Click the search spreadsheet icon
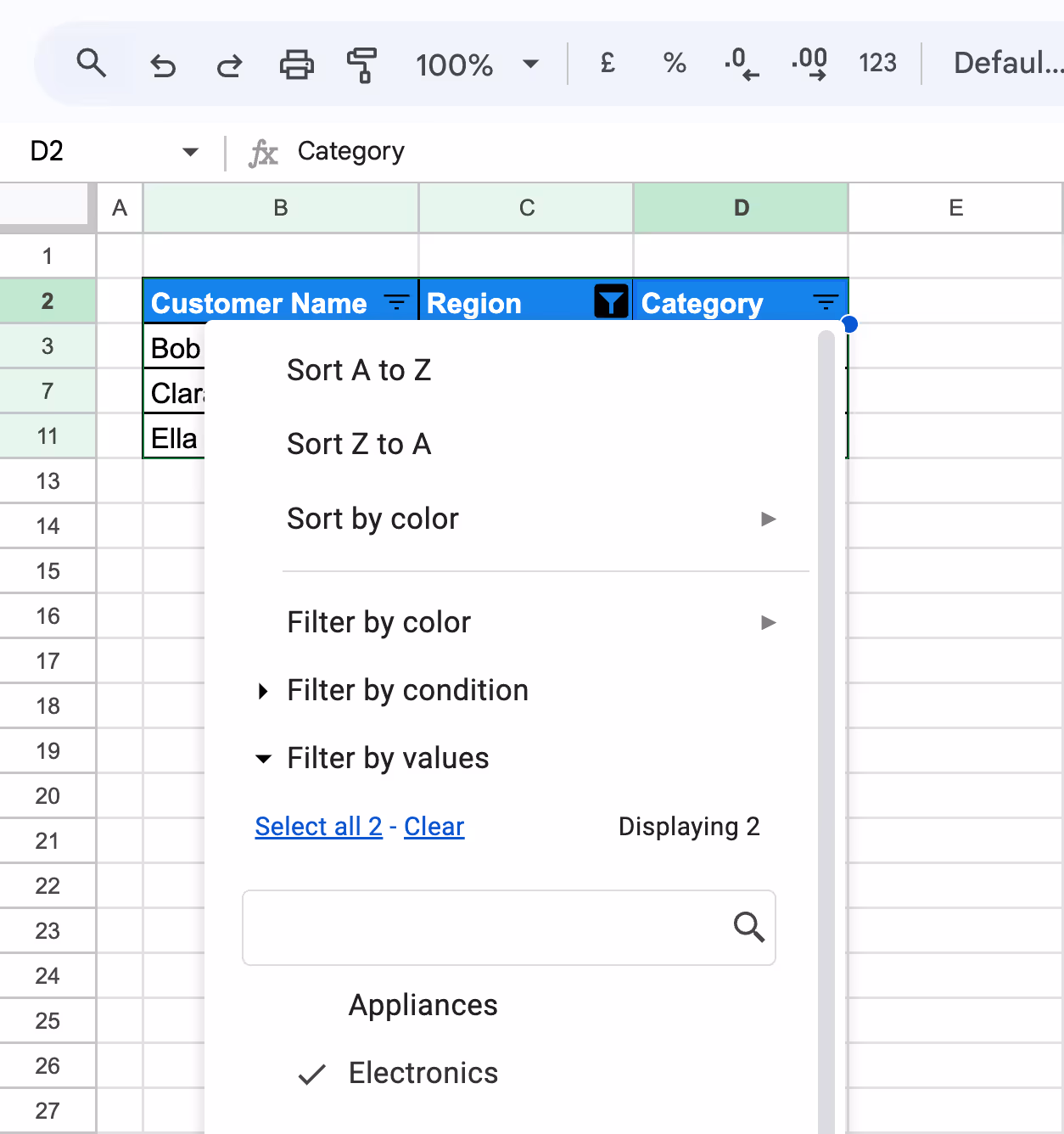The width and height of the screenshot is (1064, 1134). click(92, 63)
